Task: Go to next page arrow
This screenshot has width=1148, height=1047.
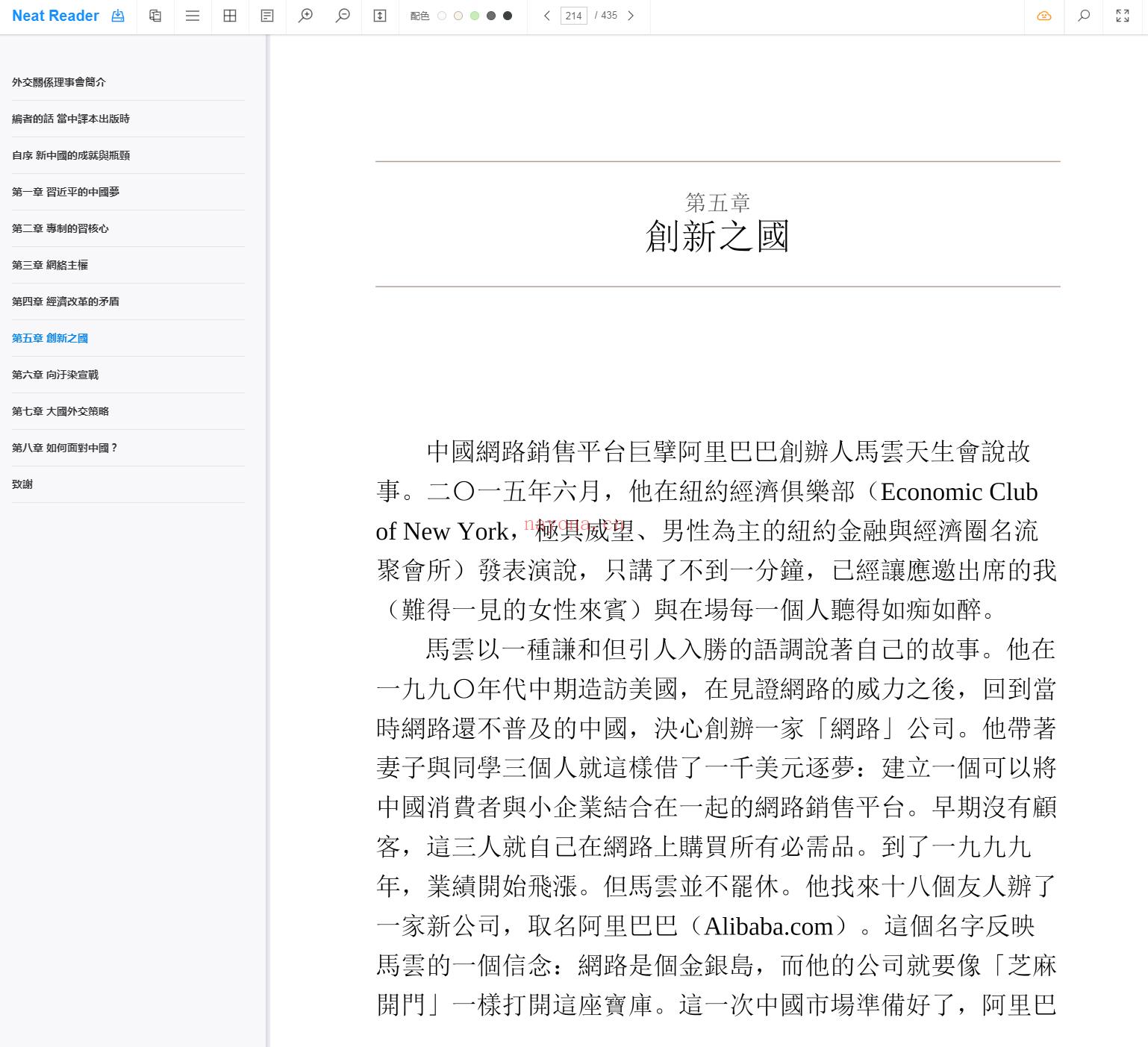Action: coord(631,16)
